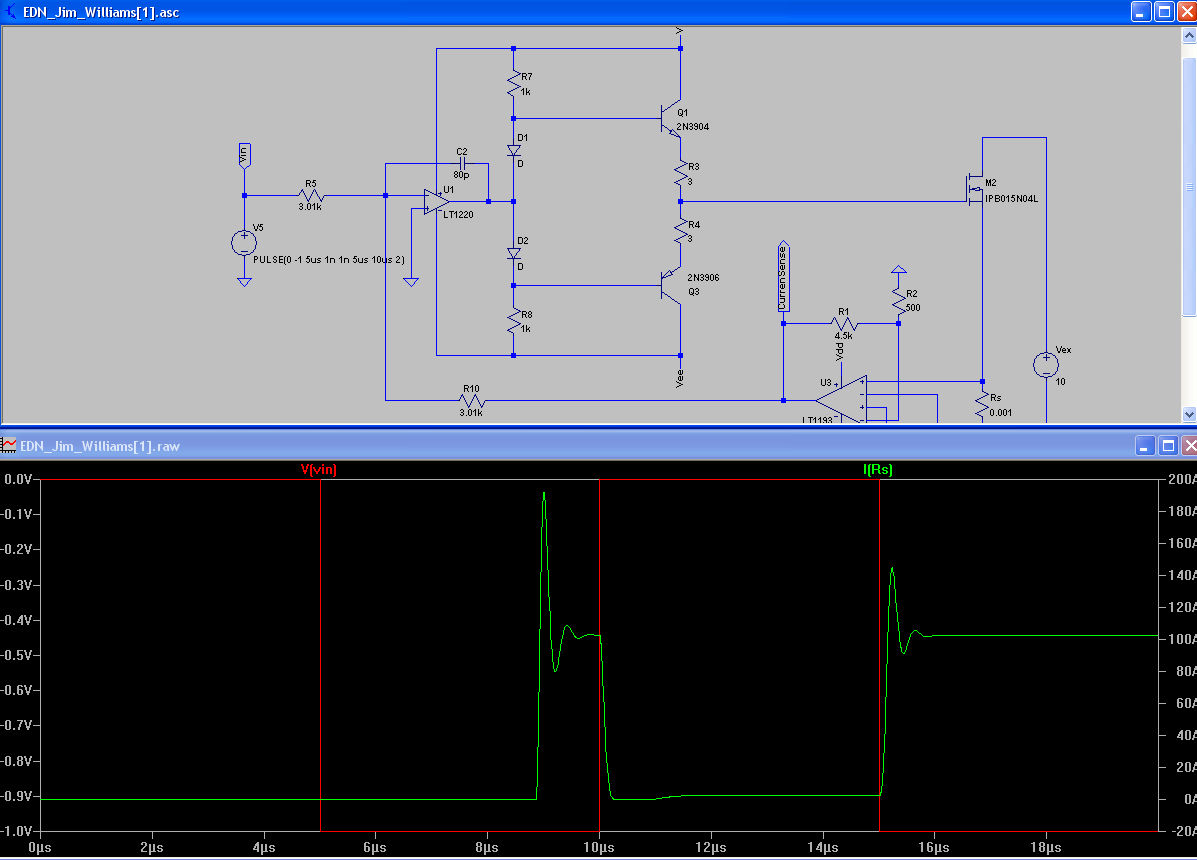Viewport: 1197px width, 860px height.
Task: Click the 0.0V left axis label
Action: 18,479
